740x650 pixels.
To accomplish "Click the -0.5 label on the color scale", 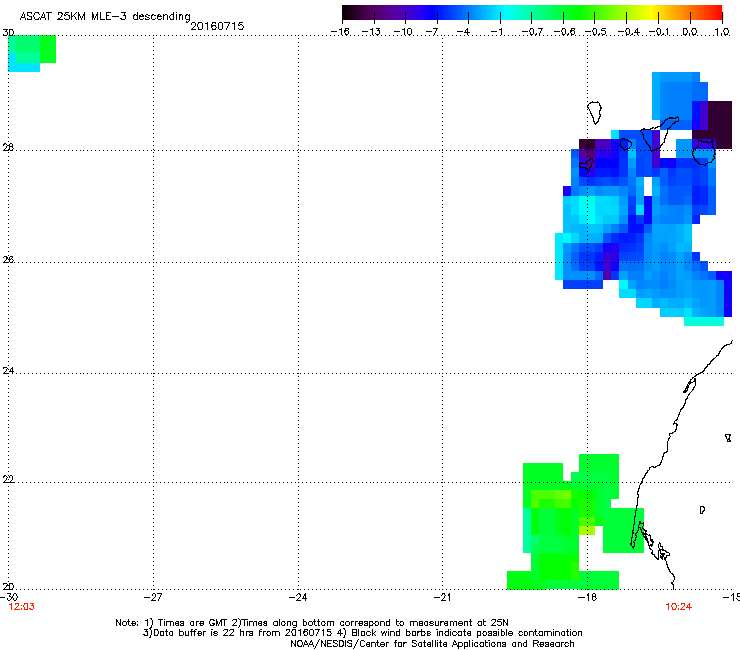I will click(x=596, y=32).
